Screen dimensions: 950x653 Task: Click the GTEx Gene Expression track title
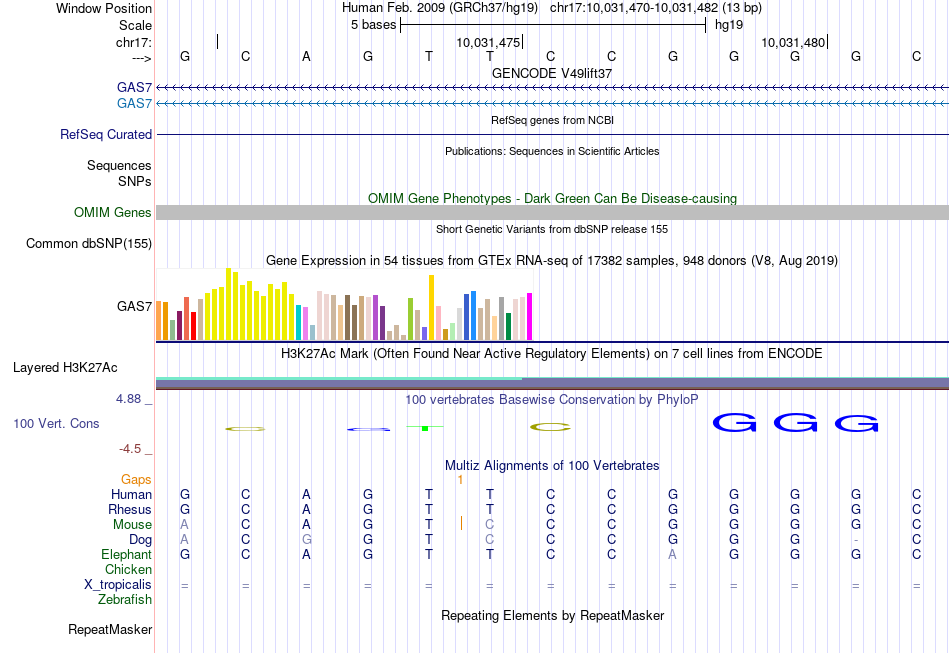click(552, 260)
